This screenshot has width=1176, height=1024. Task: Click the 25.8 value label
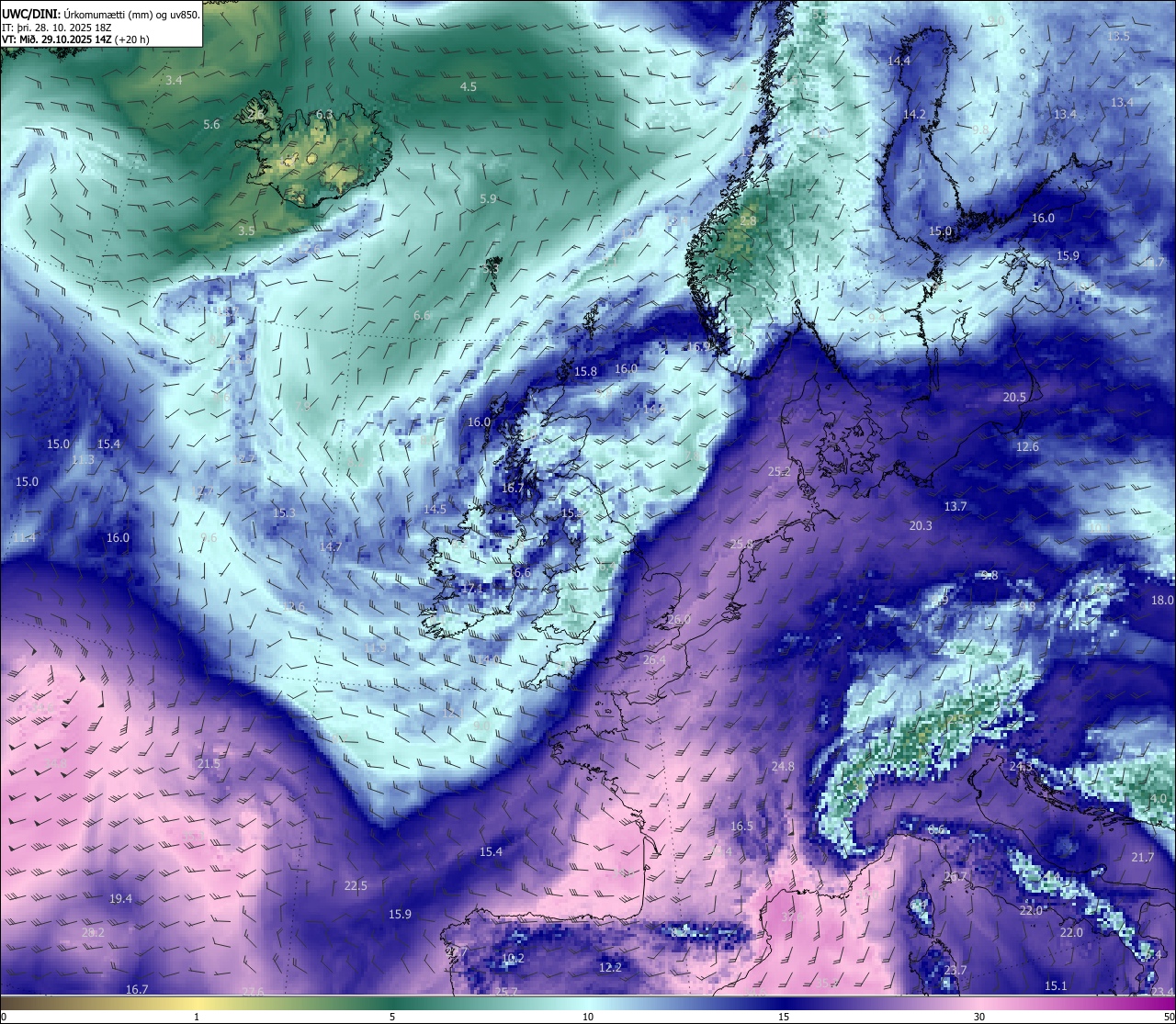[741, 544]
